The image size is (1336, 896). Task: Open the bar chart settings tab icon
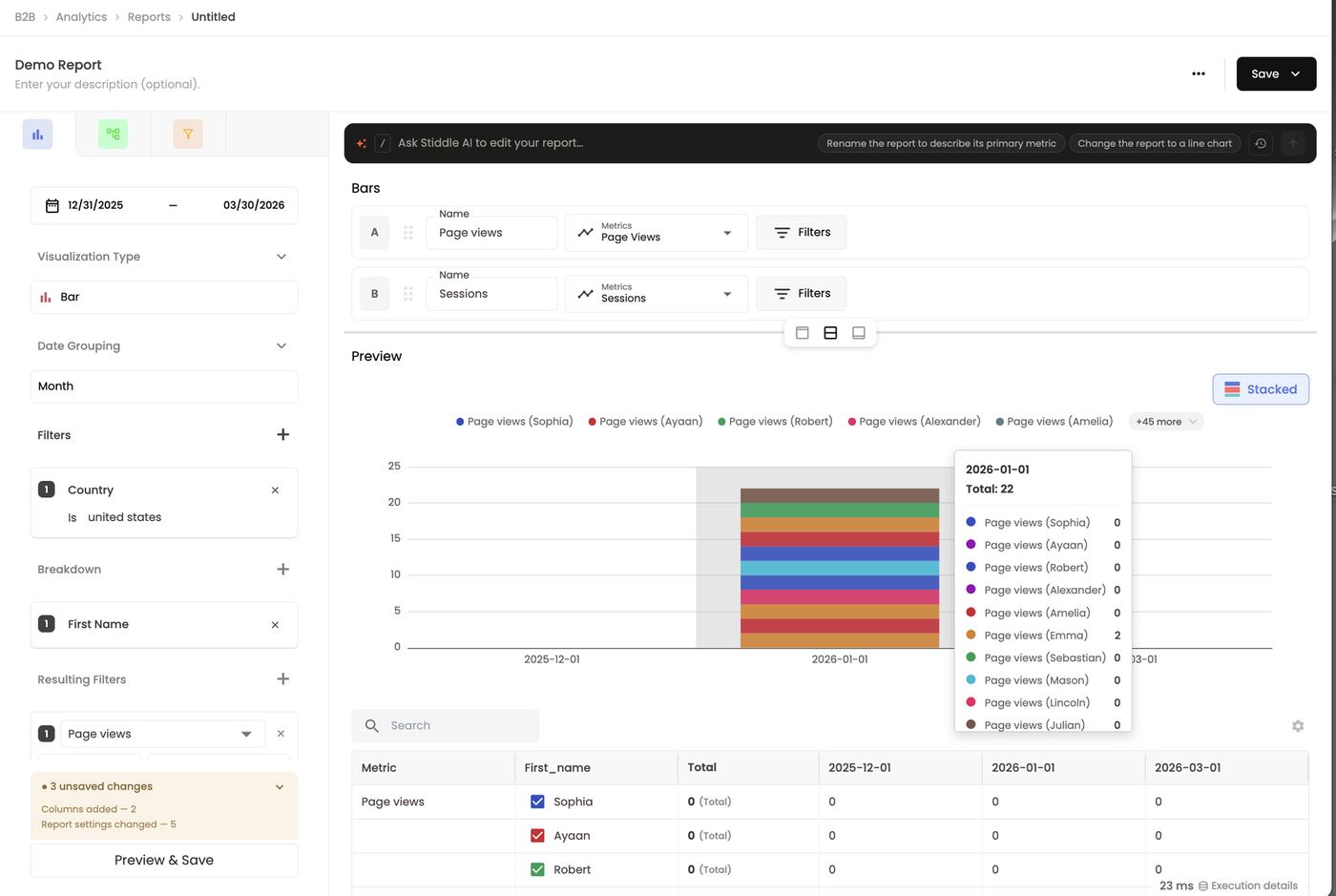(x=37, y=135)
